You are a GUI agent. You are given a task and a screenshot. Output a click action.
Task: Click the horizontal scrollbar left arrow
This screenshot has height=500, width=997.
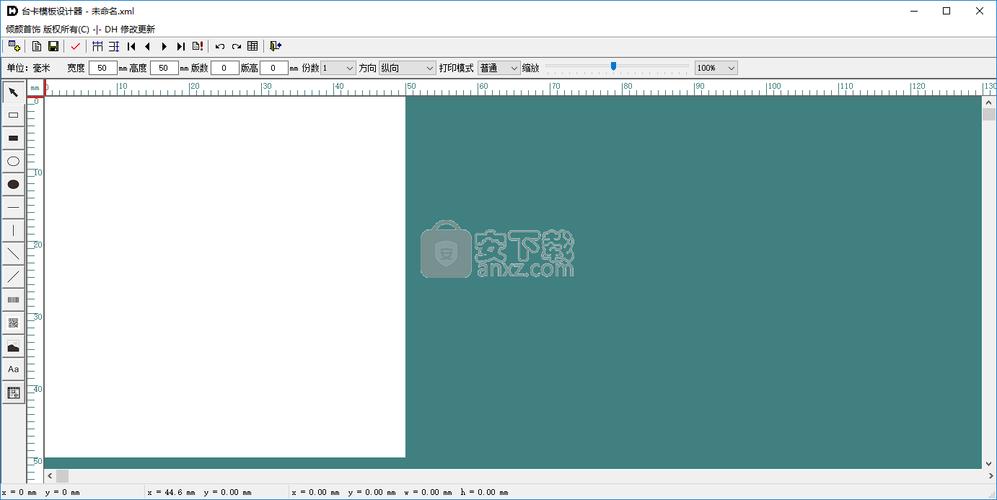pos(50,476)
